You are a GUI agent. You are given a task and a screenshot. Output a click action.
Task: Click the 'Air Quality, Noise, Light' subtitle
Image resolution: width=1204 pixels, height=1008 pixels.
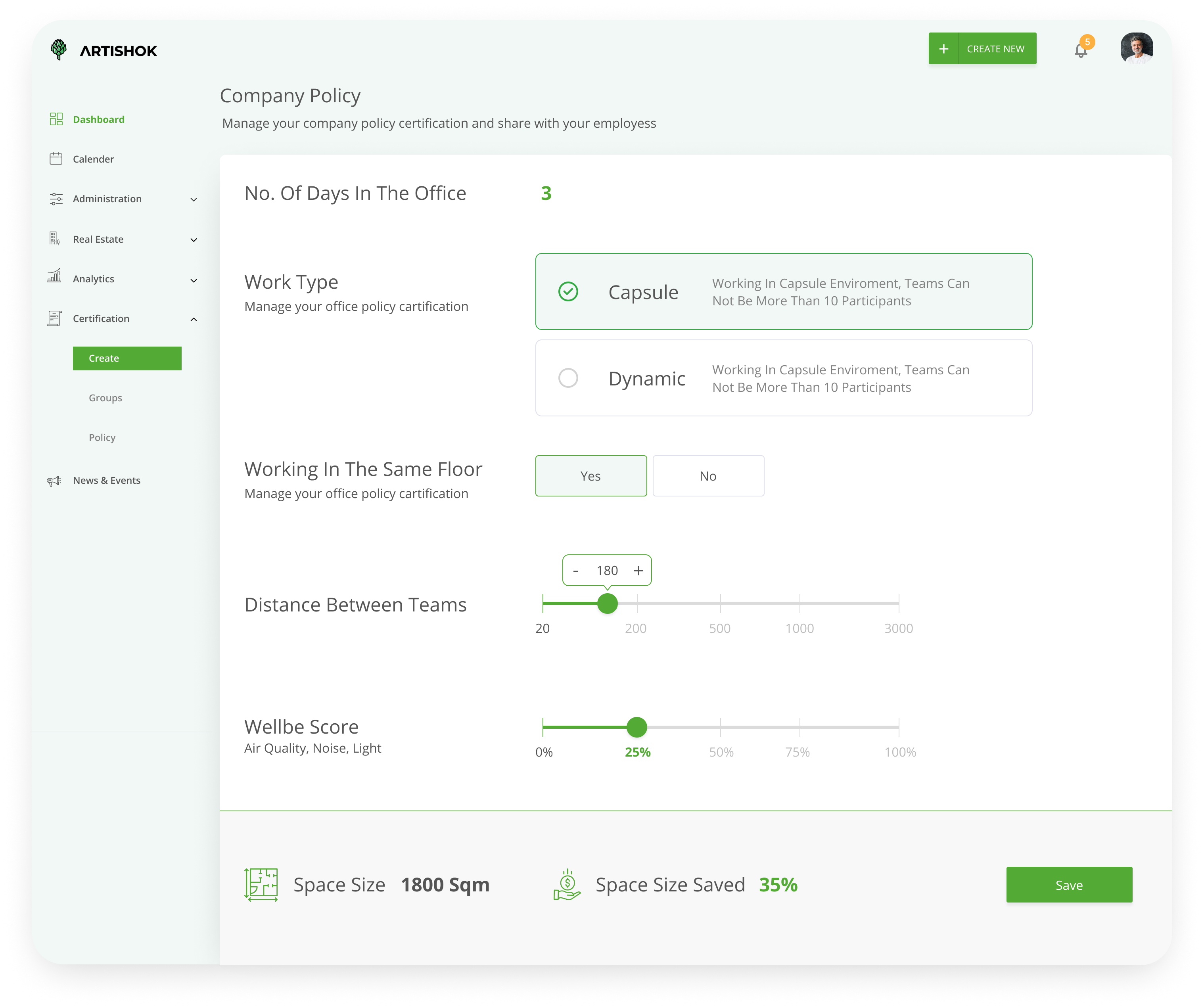click(313, 748)
